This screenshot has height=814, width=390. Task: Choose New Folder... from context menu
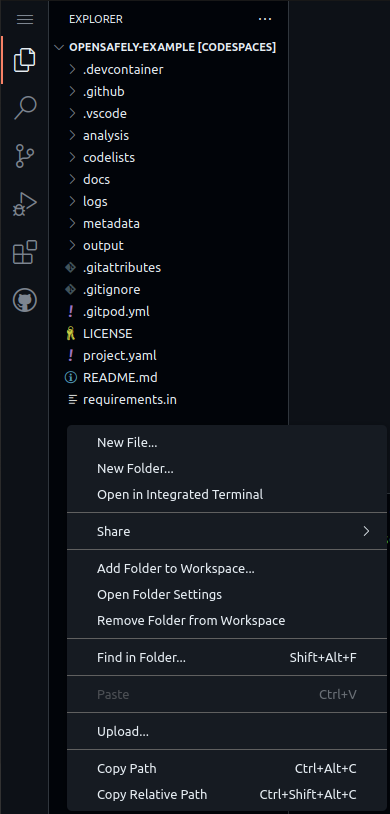pos(227,468)
